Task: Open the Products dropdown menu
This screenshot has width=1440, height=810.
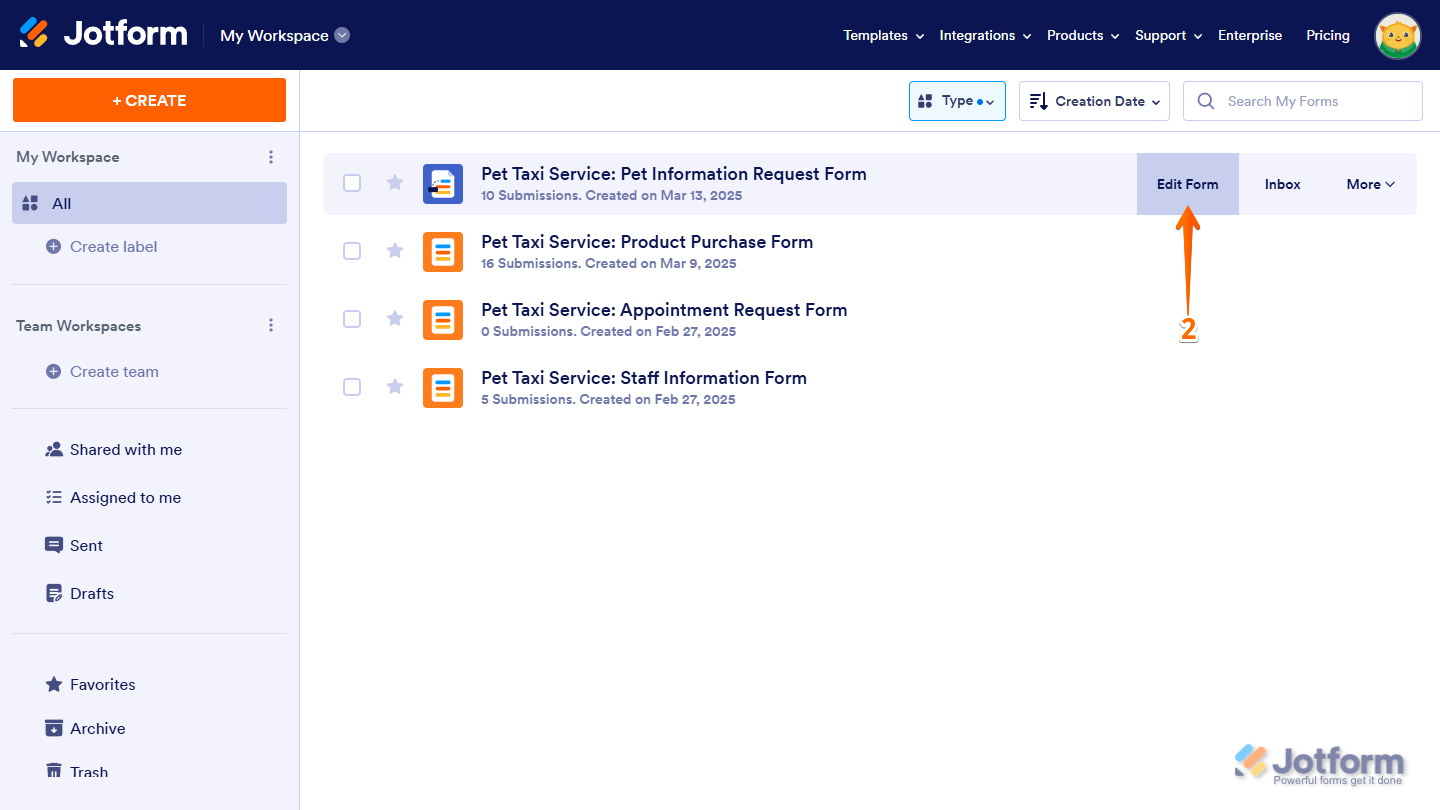Action: tap(1083, 35)
